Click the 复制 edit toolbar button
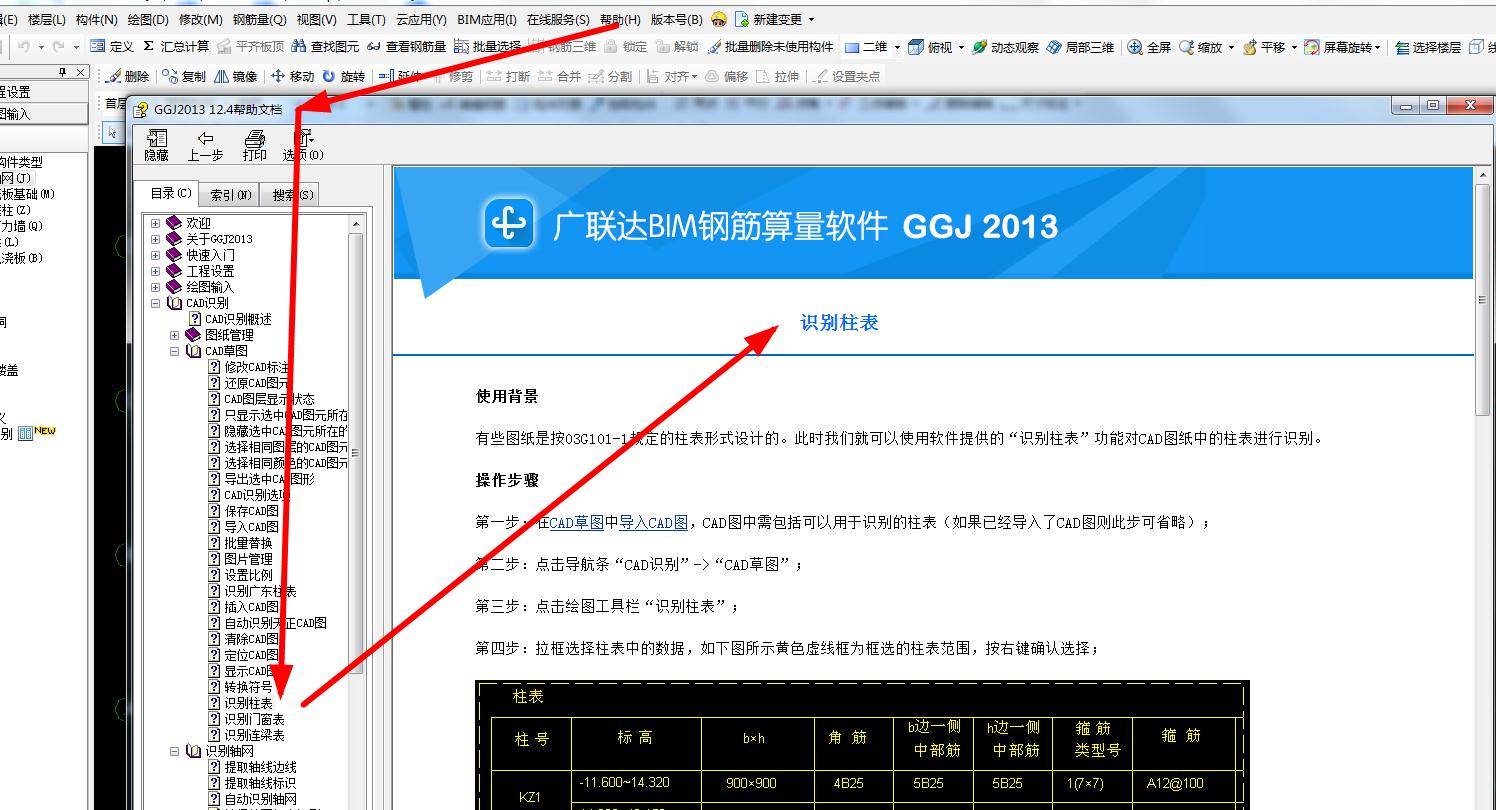The height and width of the screenshot is (810, 1496). 184,76
